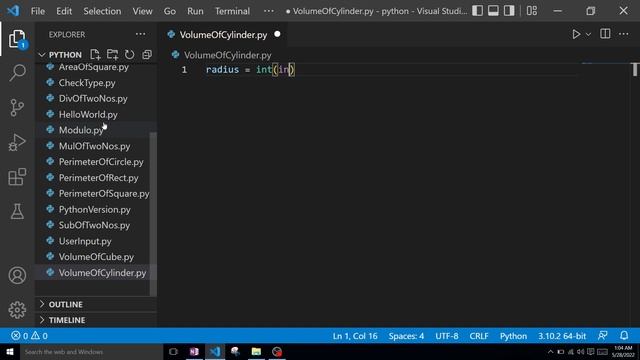
Task: Change end of line sequence CRLF
Action: (x=479, y=336)
